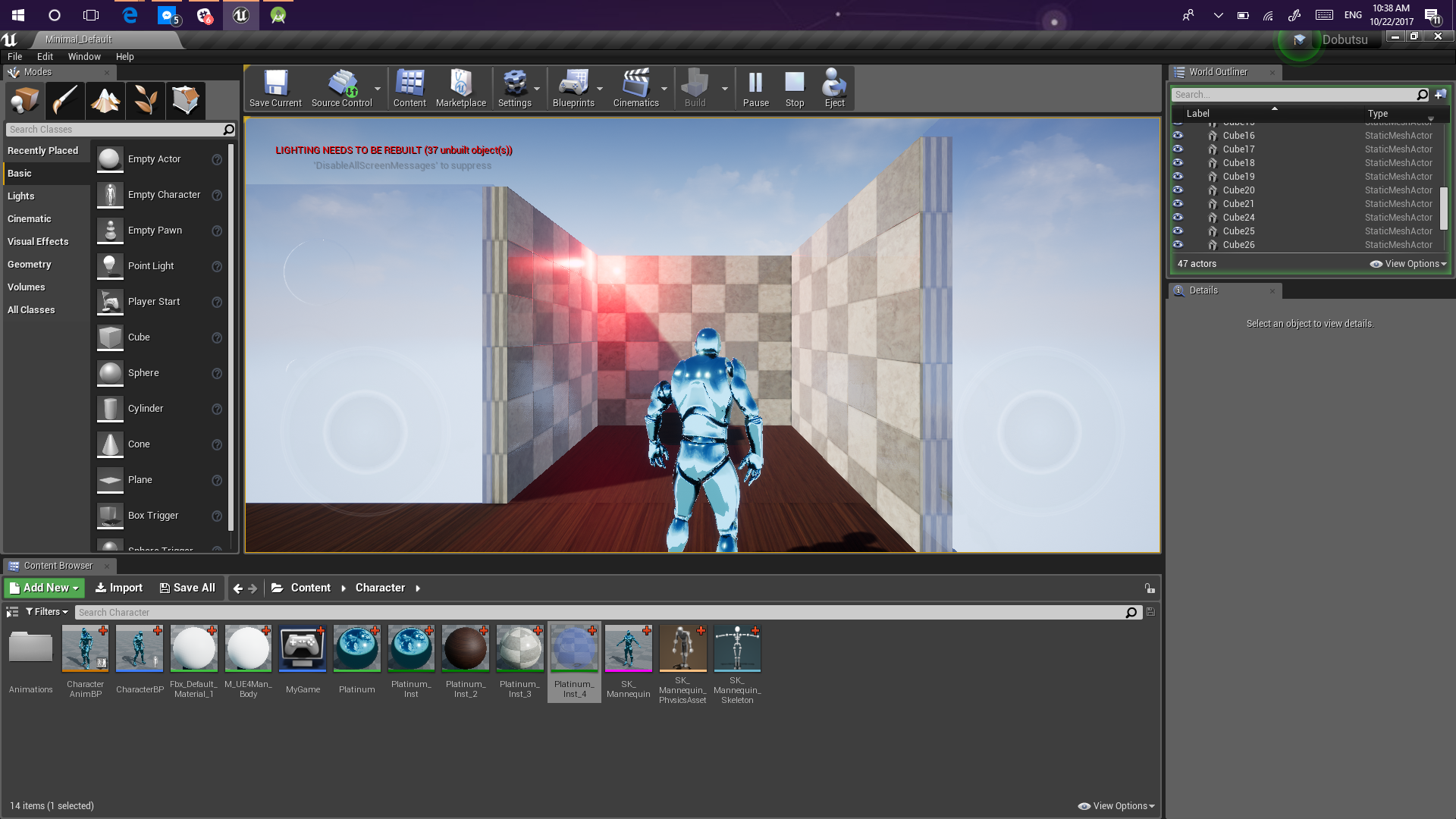Select the Foliage mode icon
Image resolution: width=1456 pixels, height=819 pixels.
click(x=145, y=100)
